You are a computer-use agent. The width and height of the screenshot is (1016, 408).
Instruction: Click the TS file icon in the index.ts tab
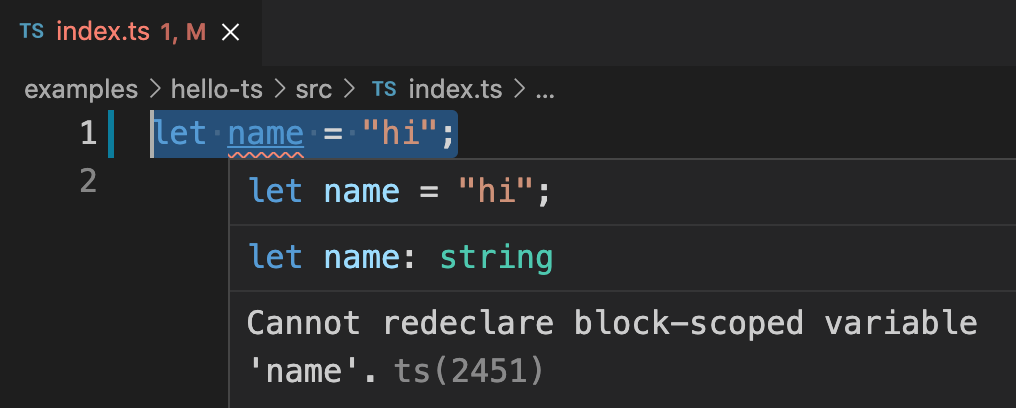click(32, 31)
